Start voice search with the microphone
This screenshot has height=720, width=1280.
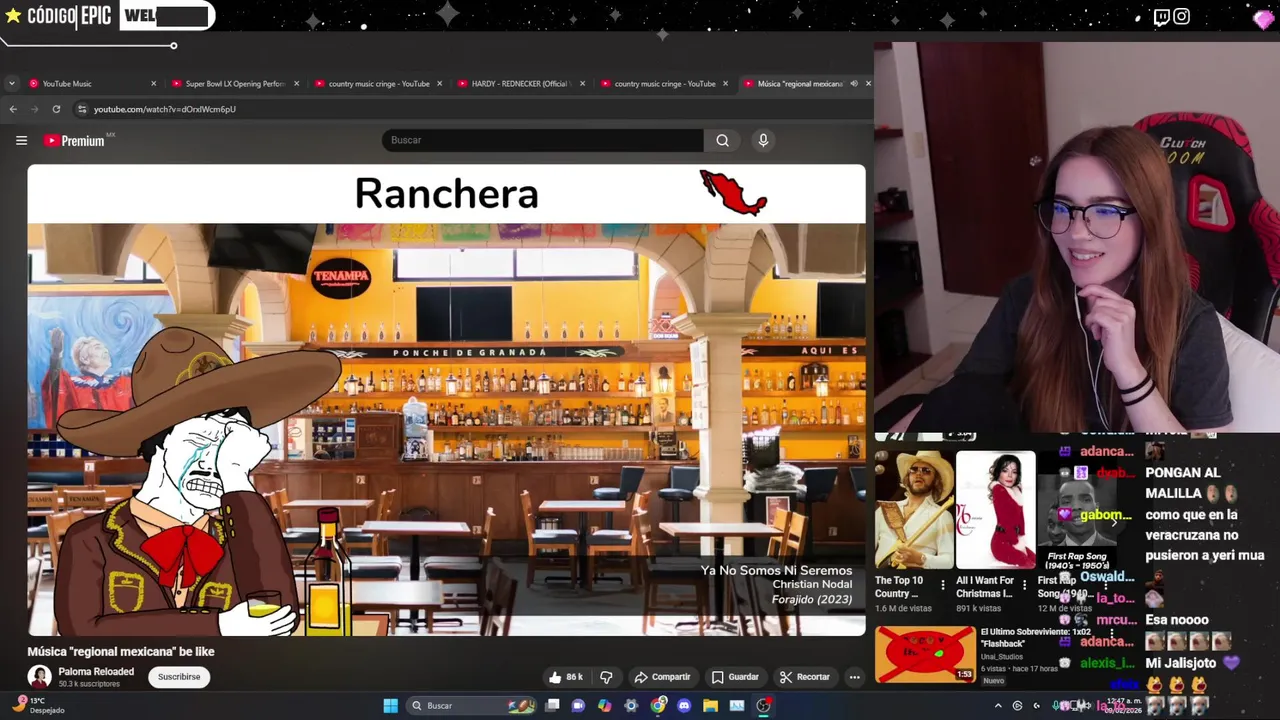(x=763, y=141)
